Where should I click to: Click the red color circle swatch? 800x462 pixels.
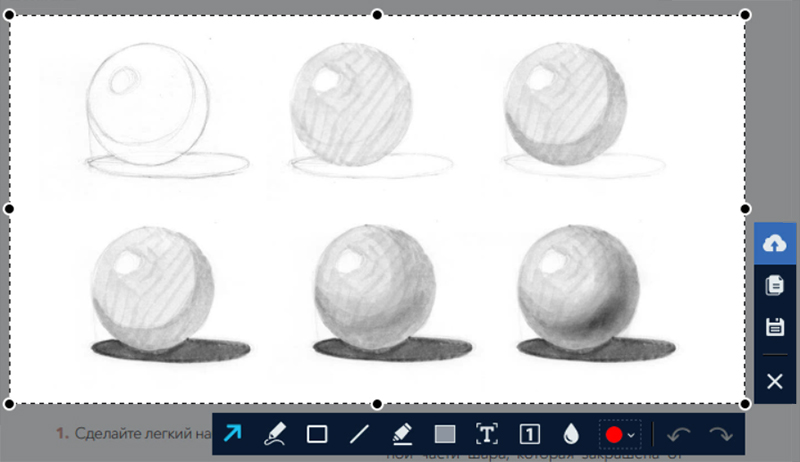click(x=614, y=435)
